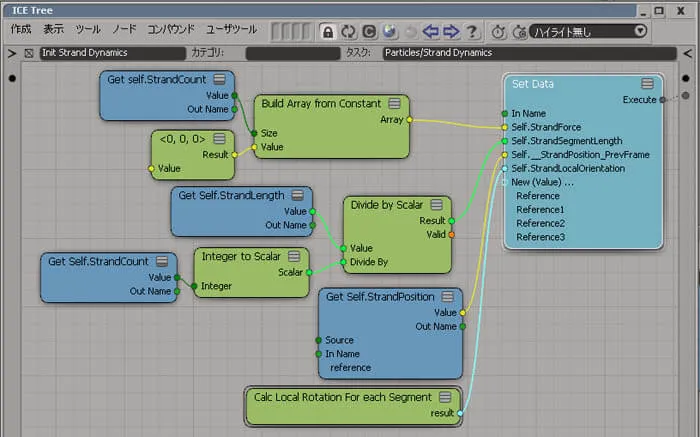Open the ユーザツール menu
700x437 pixels.
[231, 29]
